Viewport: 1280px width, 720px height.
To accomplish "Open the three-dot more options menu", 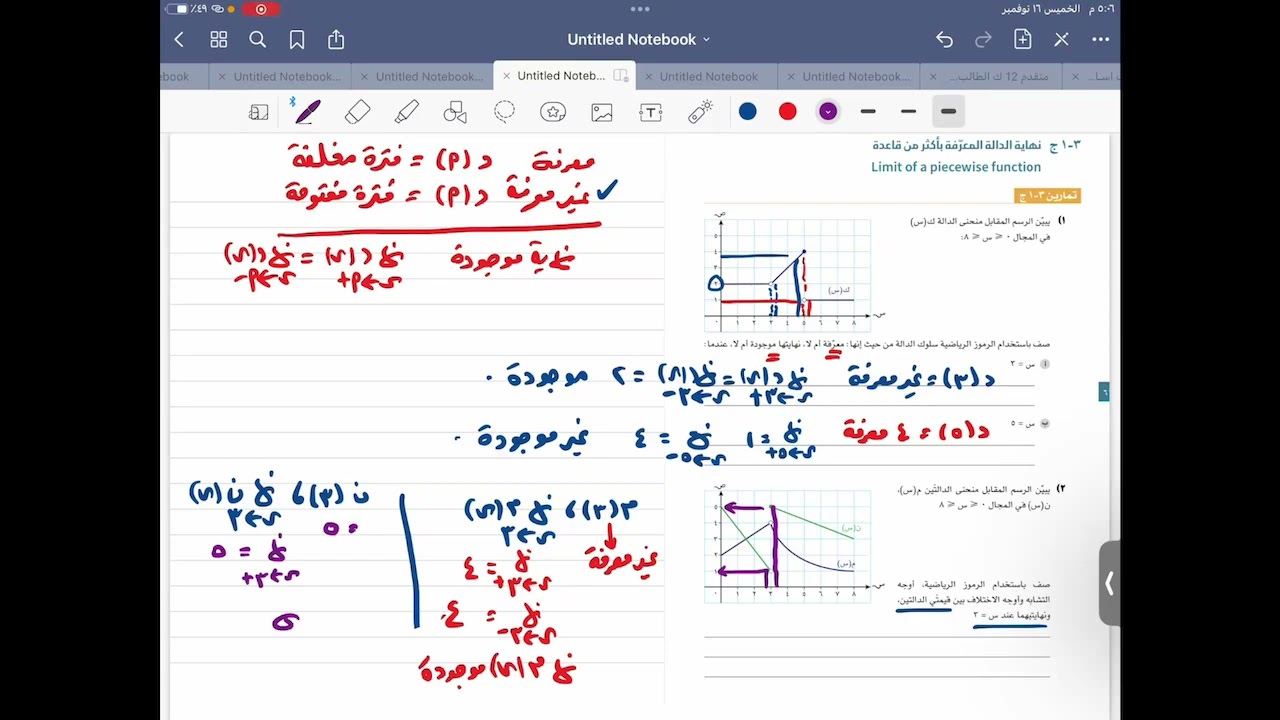I will 1101,40.
